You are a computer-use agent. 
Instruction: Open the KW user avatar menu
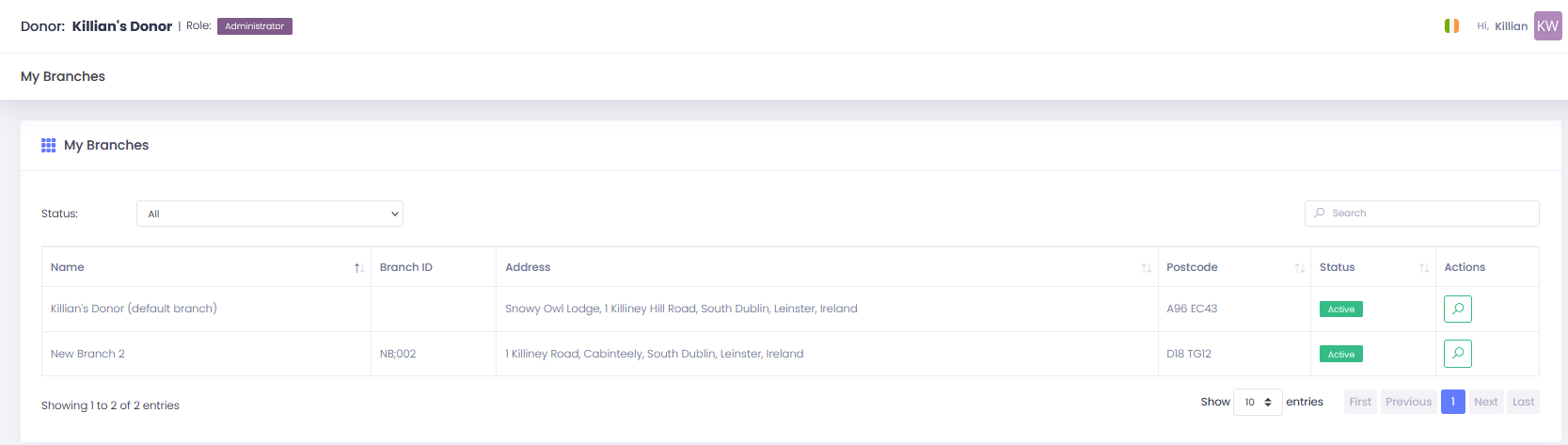[1547, 26]
